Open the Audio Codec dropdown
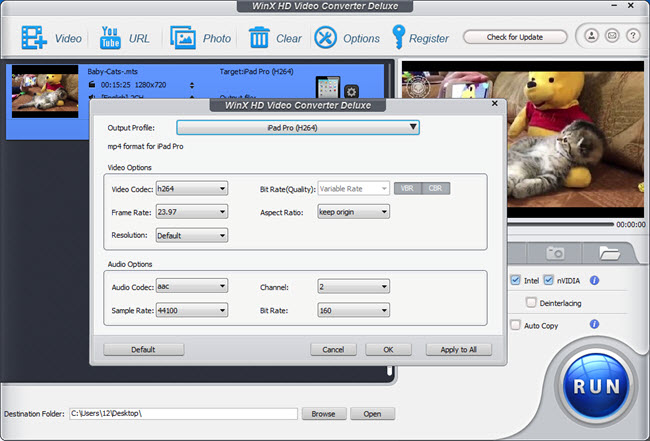 coord(192,286)
